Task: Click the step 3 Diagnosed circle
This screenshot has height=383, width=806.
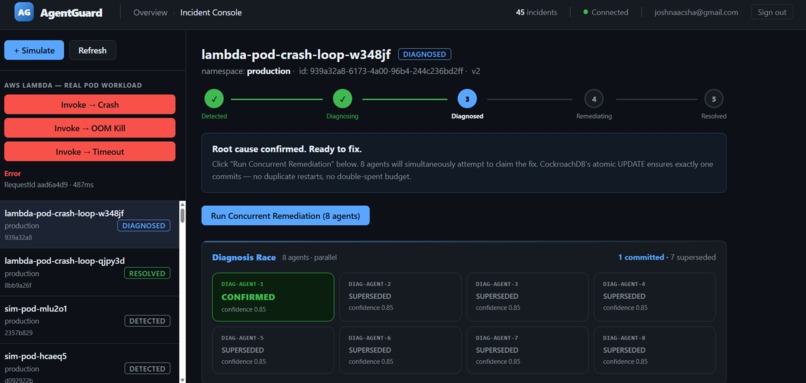Action: point(467,99)
